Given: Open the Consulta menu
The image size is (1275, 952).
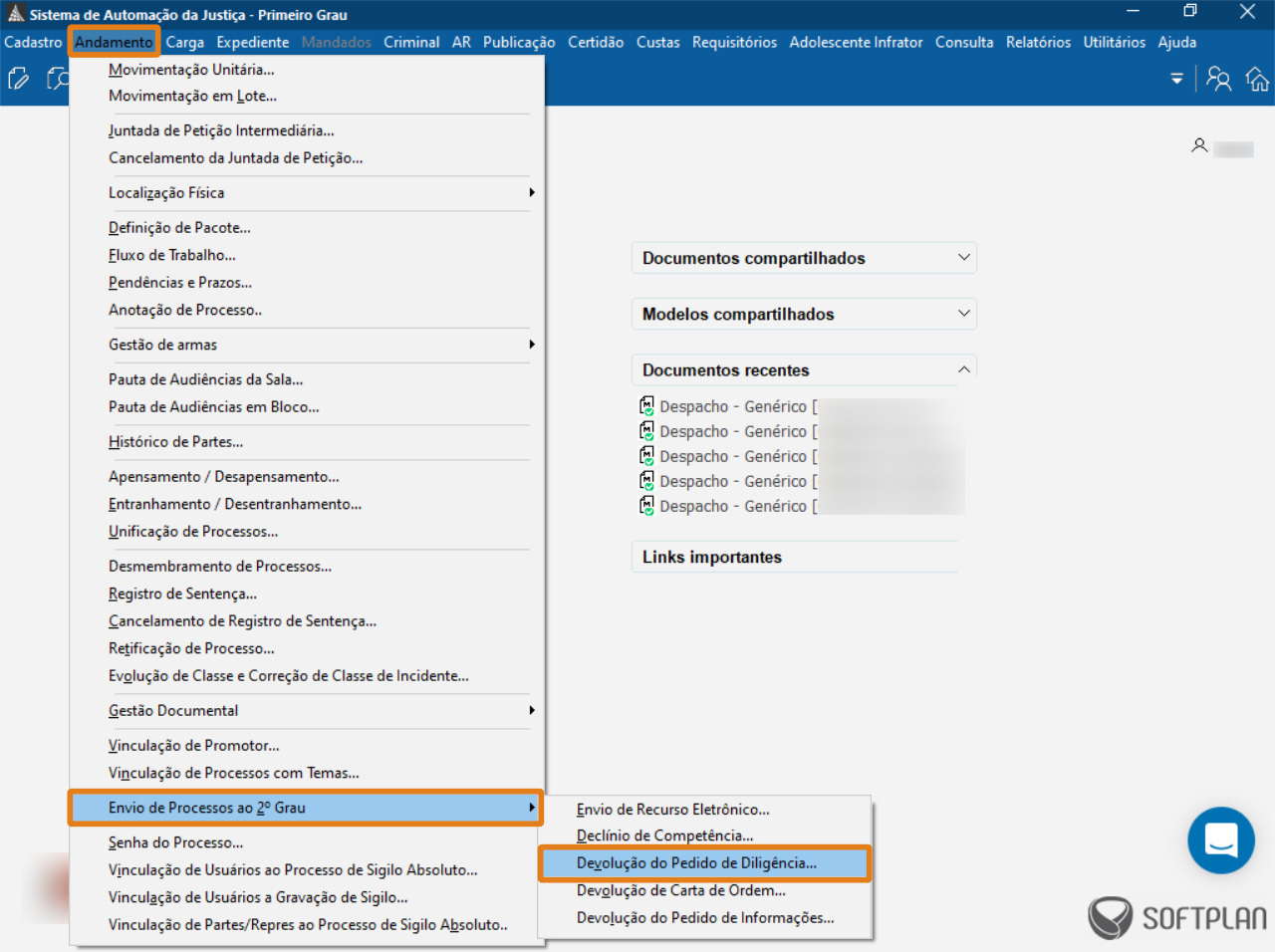Looking at the screenshot, I should 963,42.
